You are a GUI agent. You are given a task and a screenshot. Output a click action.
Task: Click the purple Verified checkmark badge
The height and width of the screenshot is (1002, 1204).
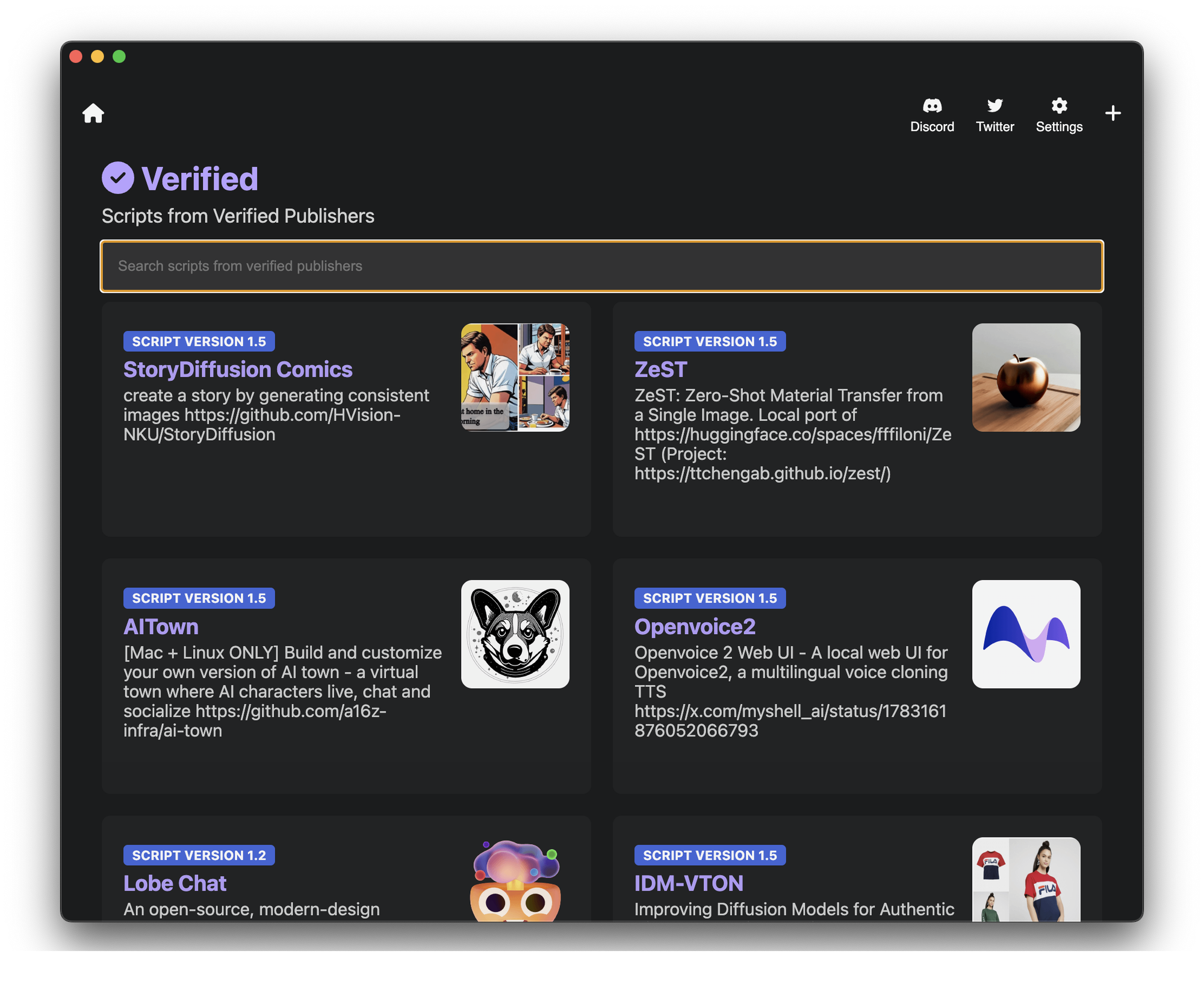(117, 178)
